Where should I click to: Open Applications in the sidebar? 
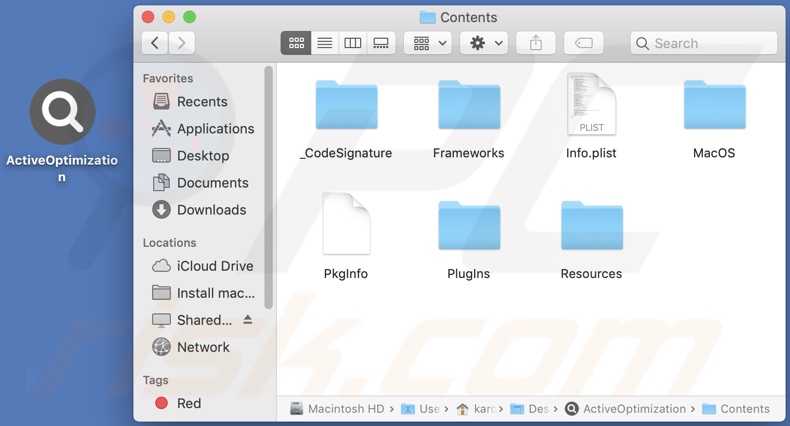203,129
